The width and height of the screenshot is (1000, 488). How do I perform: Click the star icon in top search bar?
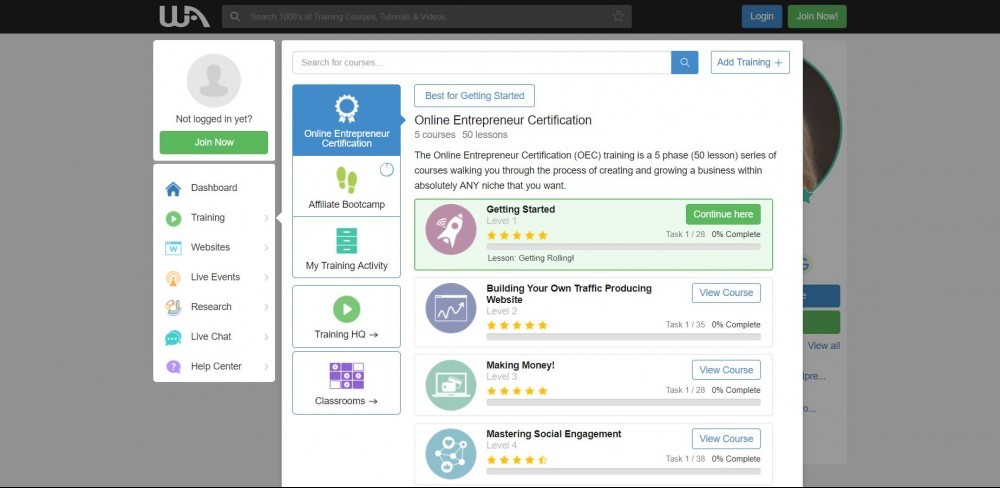[618, 17]
